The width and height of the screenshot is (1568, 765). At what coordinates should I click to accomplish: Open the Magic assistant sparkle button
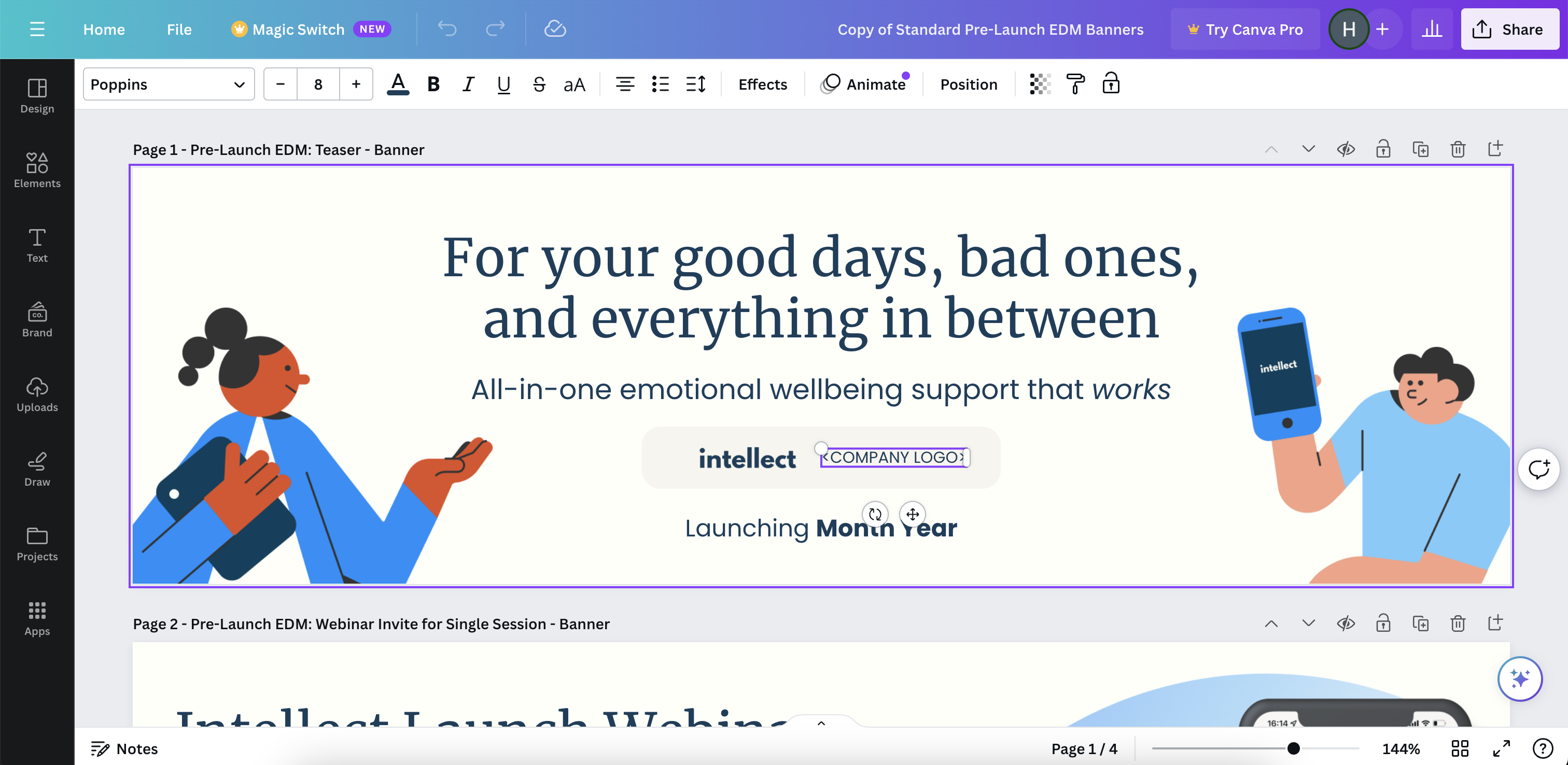(x=1519, y=678)
